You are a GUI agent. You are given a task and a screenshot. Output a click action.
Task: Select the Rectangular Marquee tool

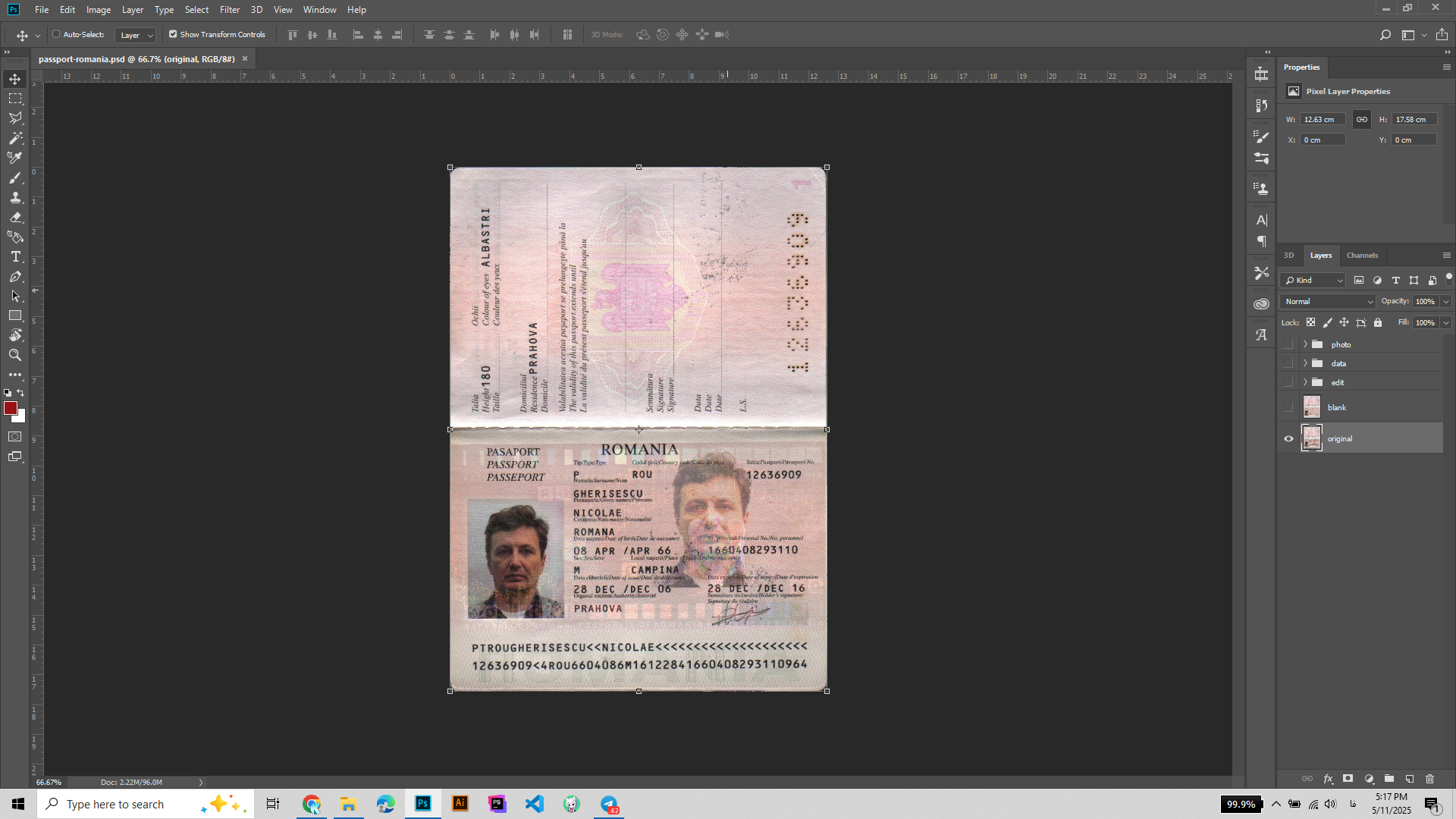[15, 99]
